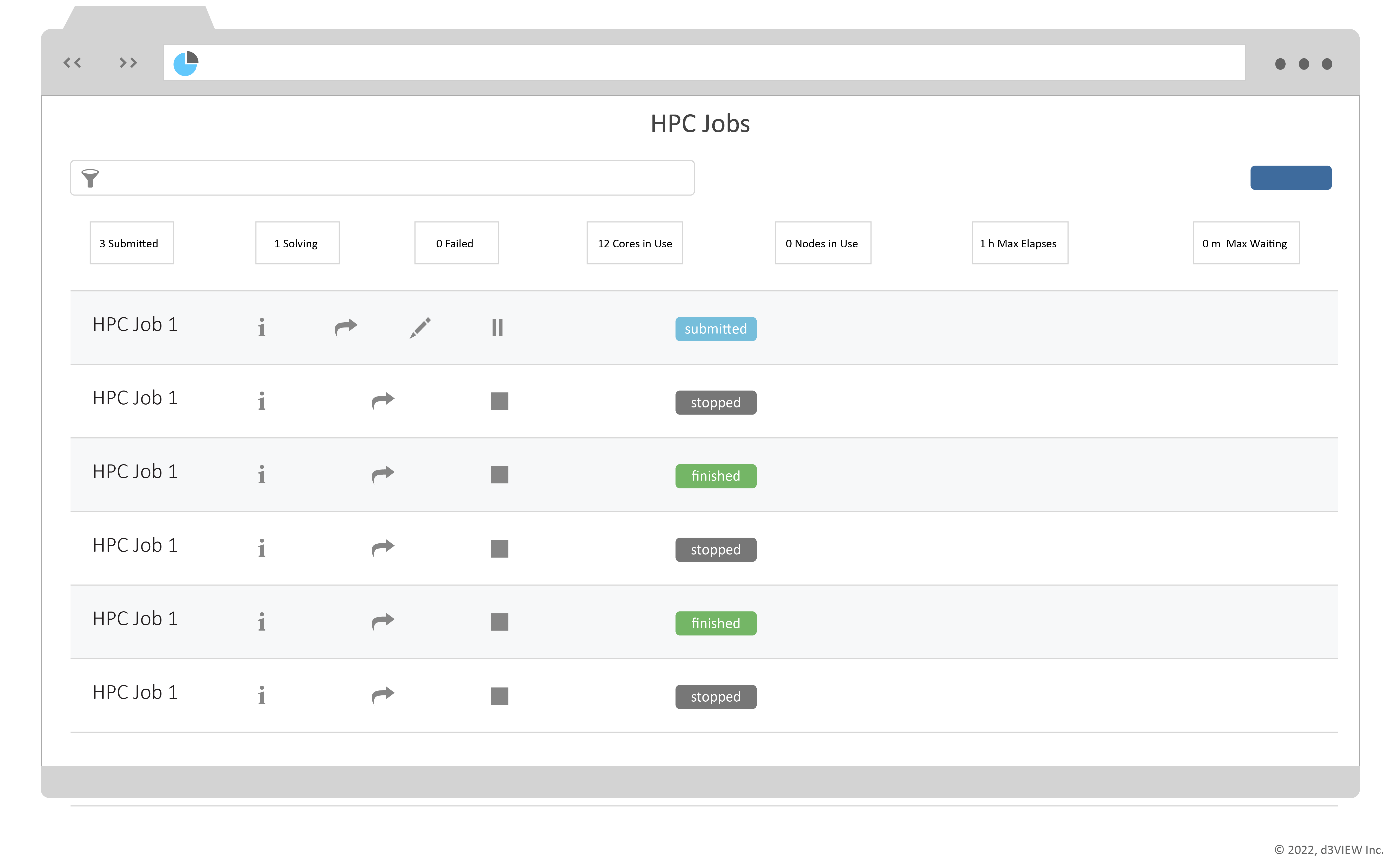The height and width of the screenshot is (868, 1400).
Task: Click the info icon on first finished job
Action: 261,475
